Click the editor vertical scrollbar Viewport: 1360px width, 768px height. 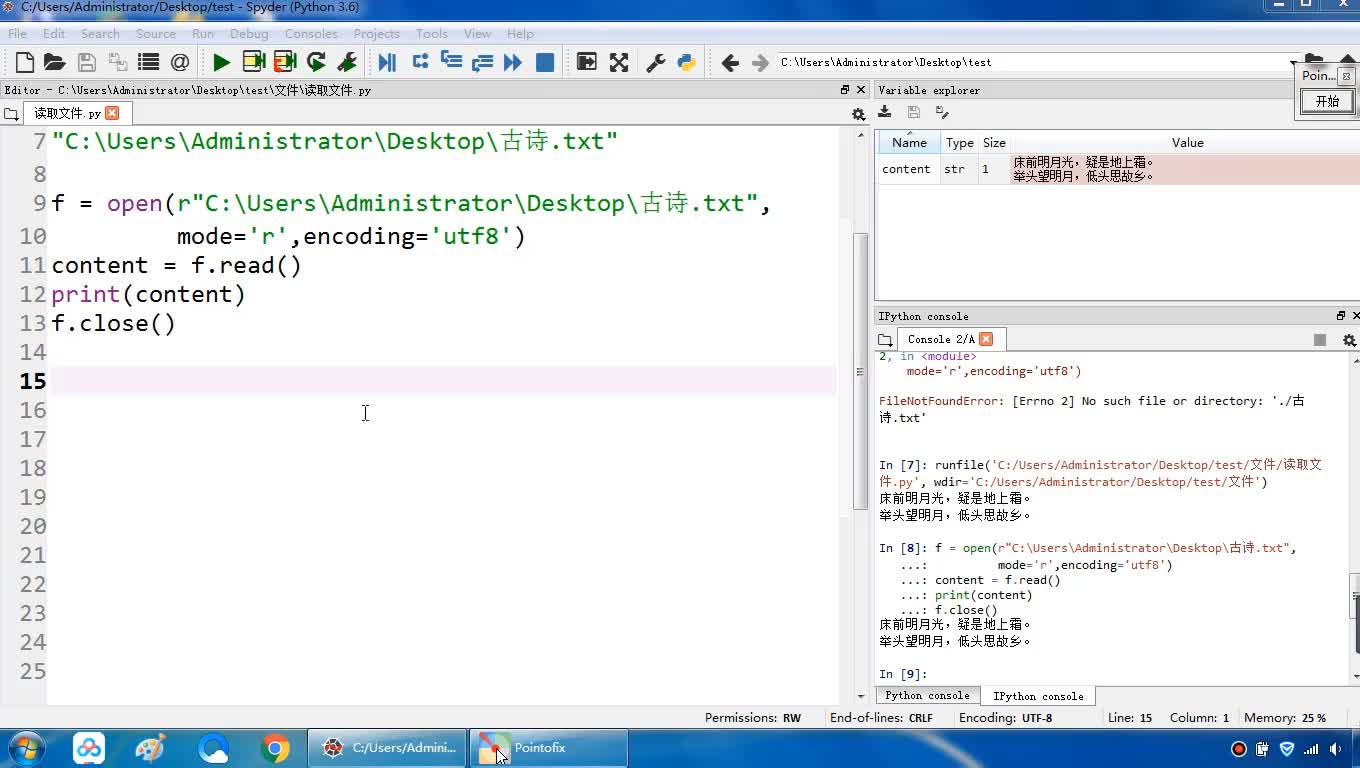860,370
